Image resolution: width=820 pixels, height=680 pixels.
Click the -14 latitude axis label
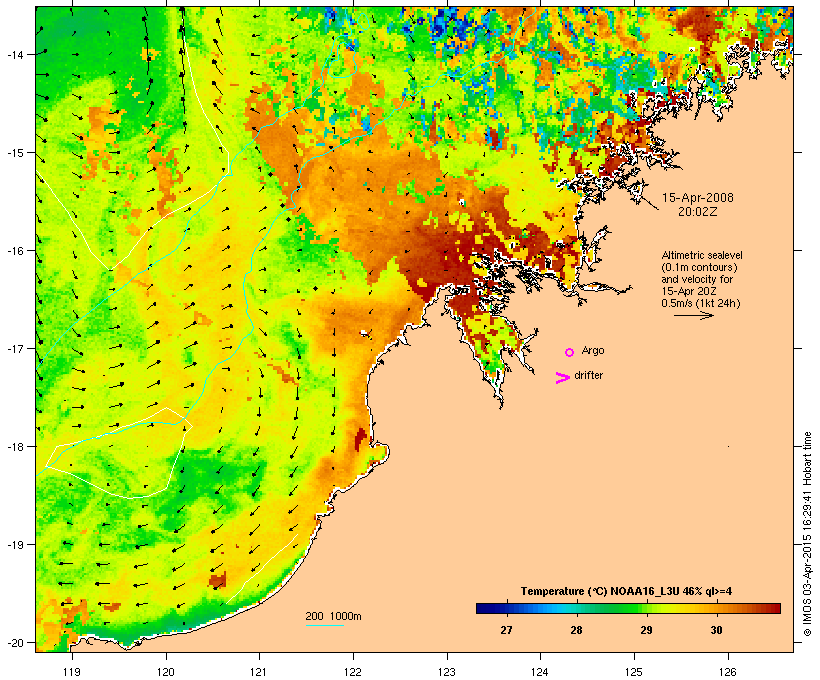click(x=14, y=55)
